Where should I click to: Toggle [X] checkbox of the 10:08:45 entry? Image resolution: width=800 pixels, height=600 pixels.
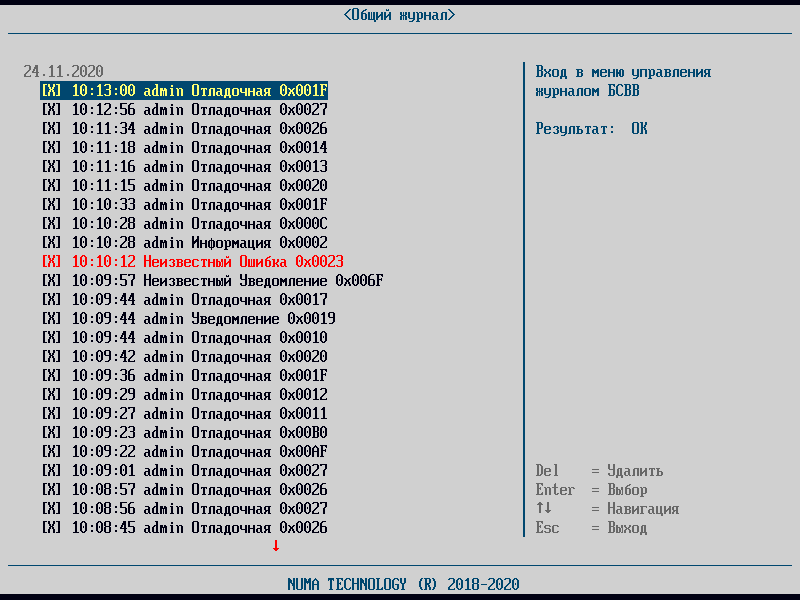52,528
